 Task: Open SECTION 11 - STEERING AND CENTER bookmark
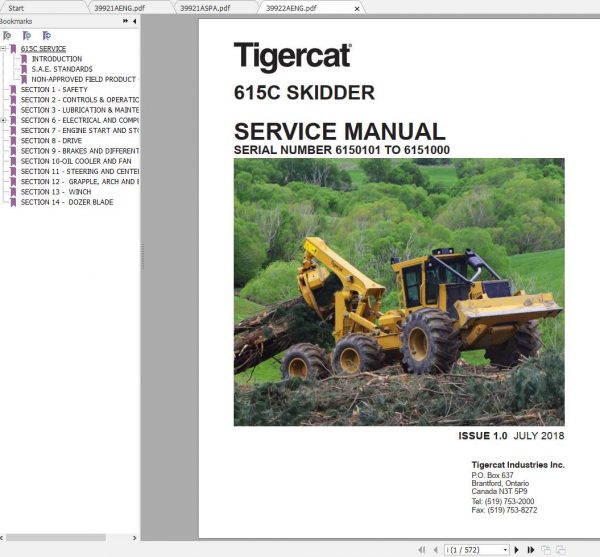coord(80,171)
